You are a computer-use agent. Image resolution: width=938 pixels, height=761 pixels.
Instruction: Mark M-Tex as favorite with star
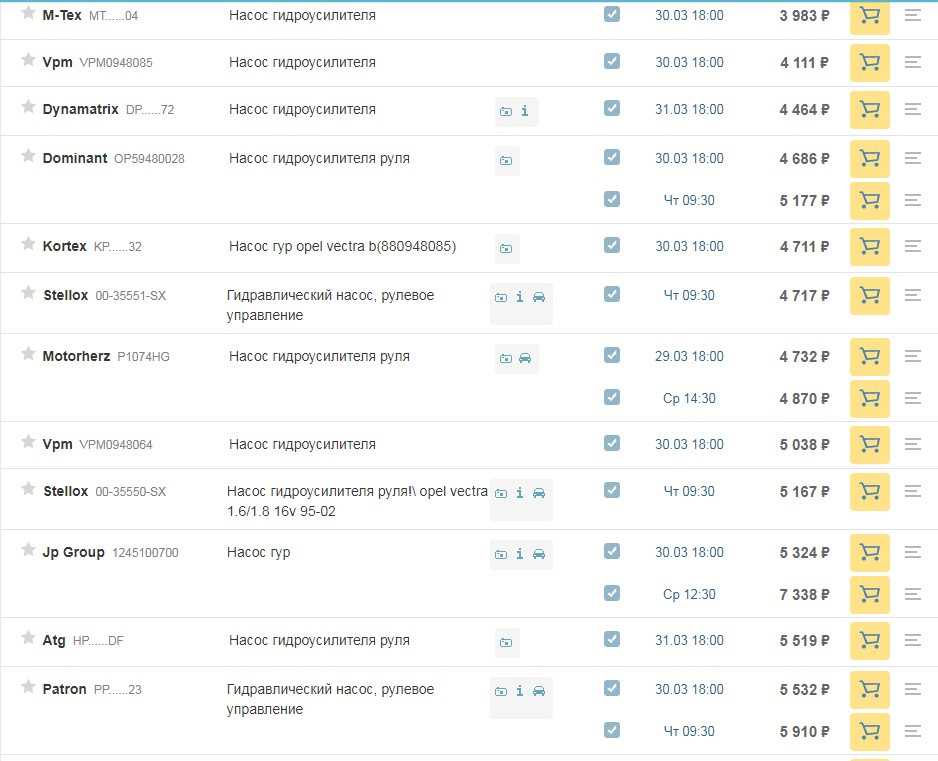[28, 13]
